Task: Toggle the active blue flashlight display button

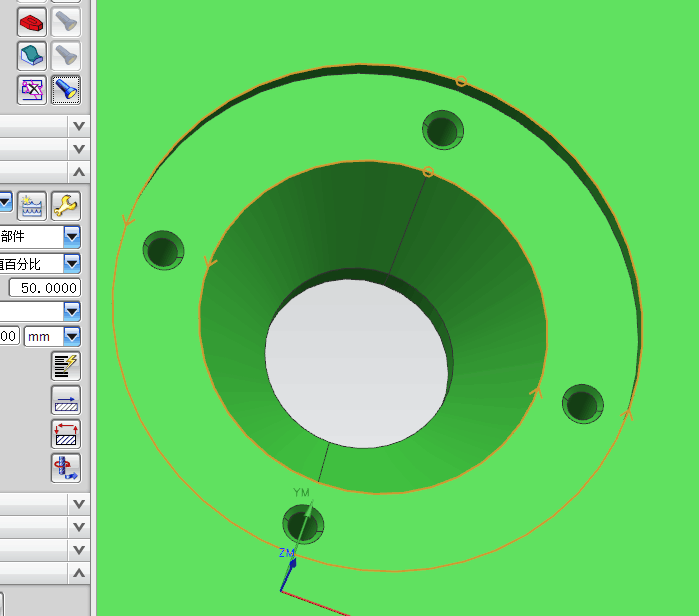Action: [x=66, y=90]
